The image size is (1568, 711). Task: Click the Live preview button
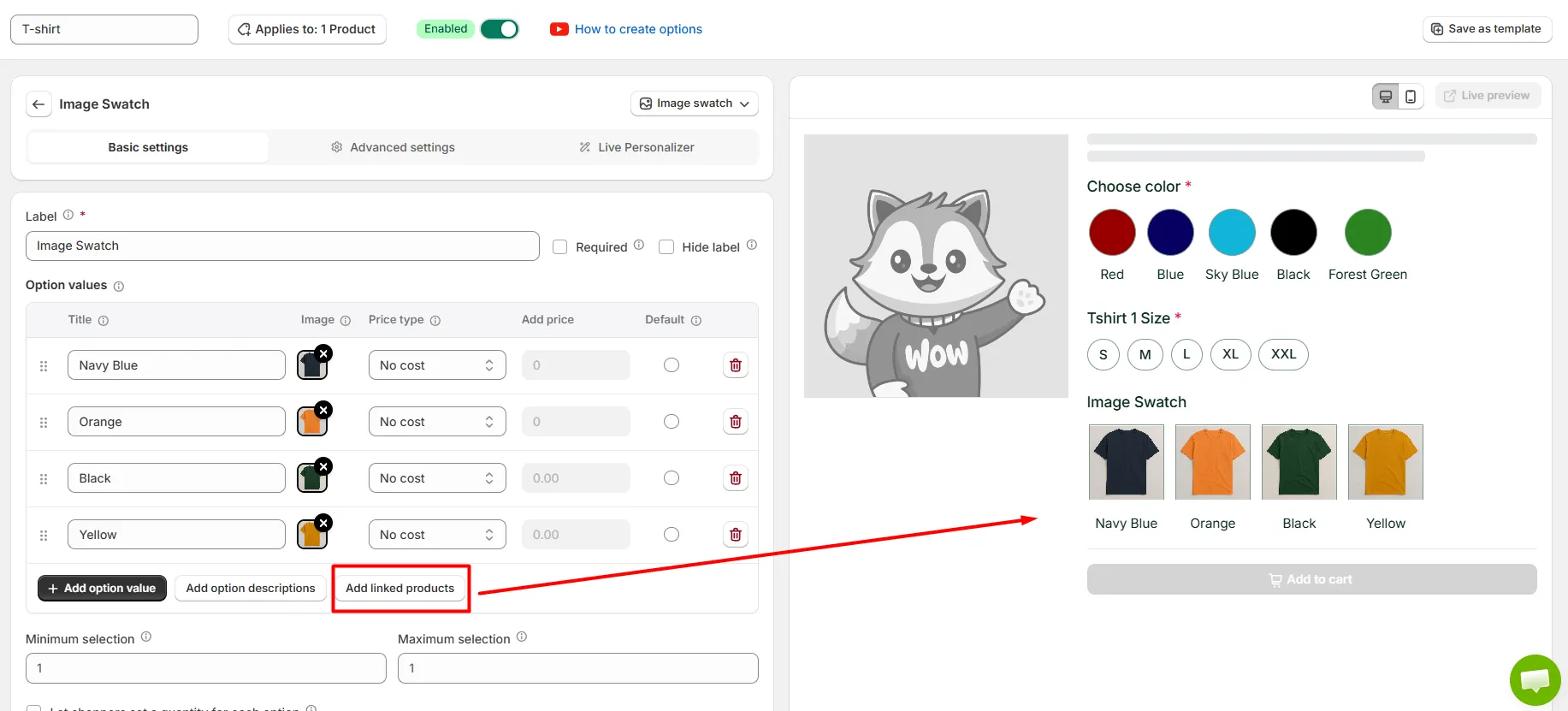point(1488,96)
